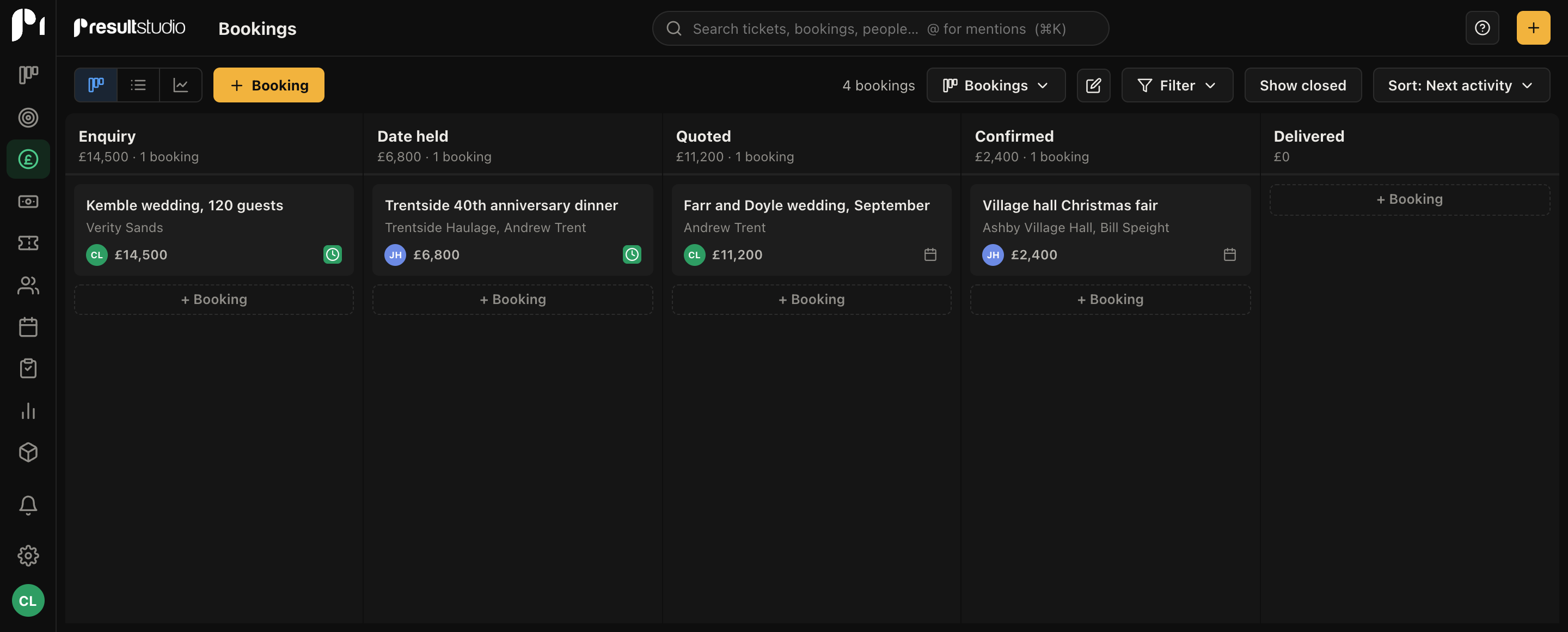Viewport: 1568px width, 632px height.
Task: Add booking in Confirmed column
Action: coord(1110,300)
